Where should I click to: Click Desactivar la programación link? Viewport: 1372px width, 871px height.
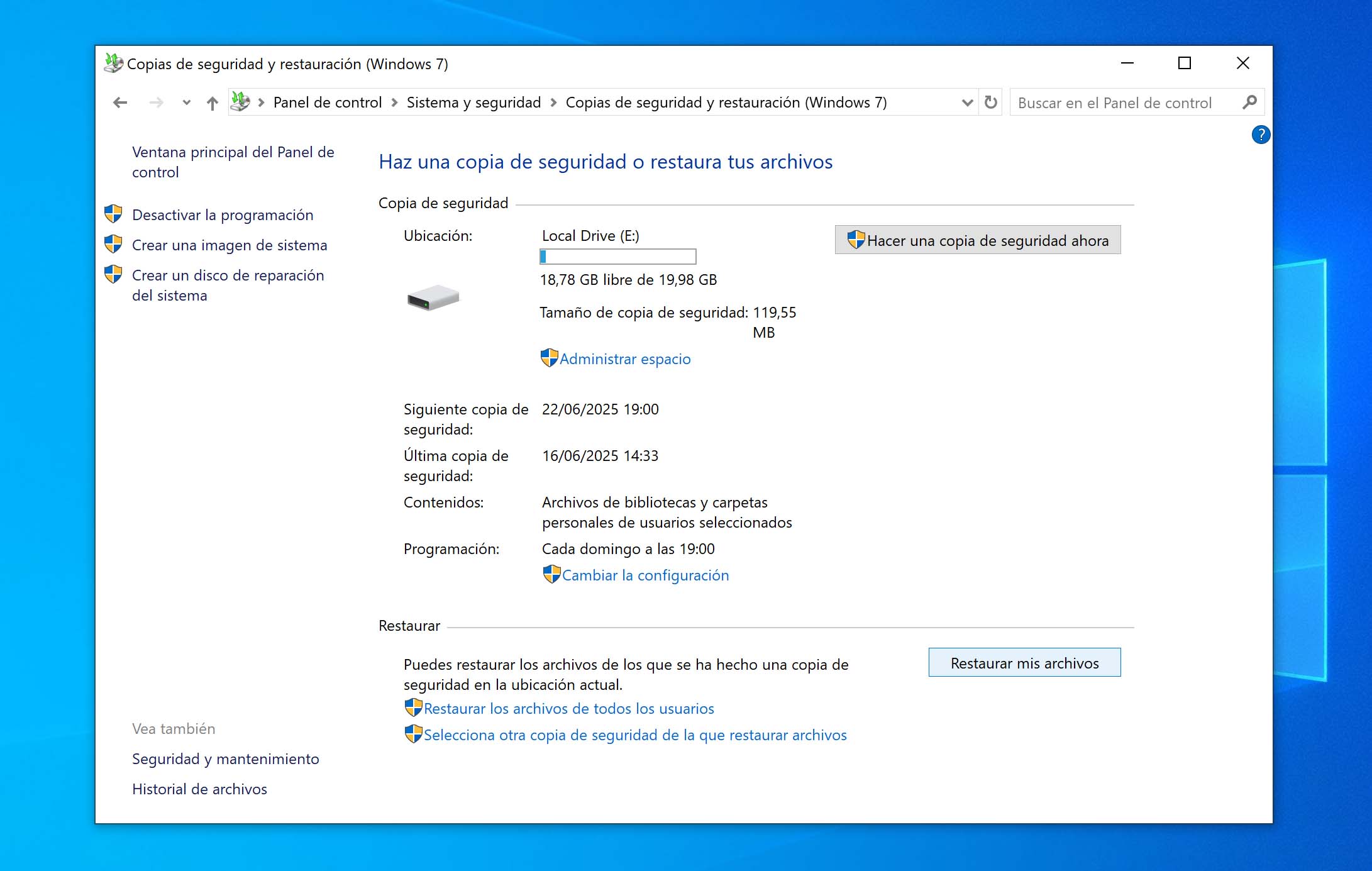[223, 215]
